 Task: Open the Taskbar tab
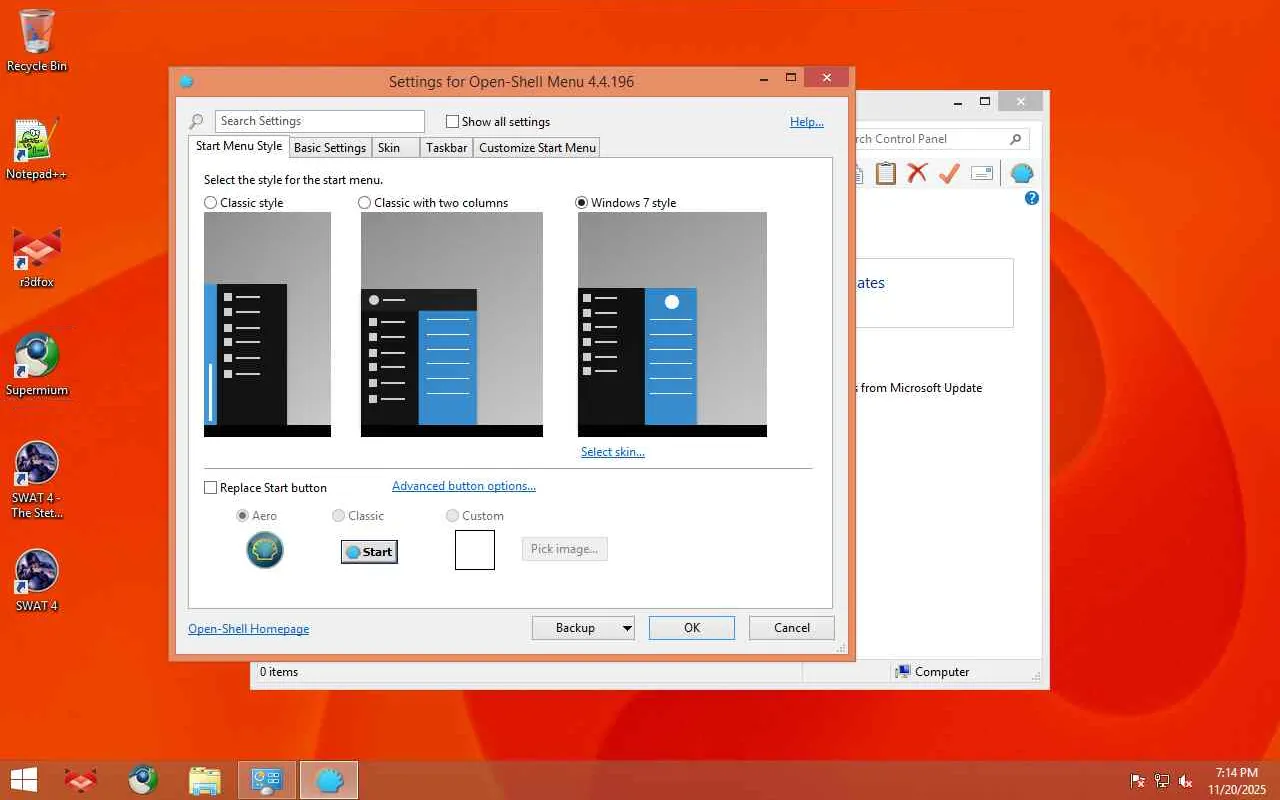click(x=446, y=148)
